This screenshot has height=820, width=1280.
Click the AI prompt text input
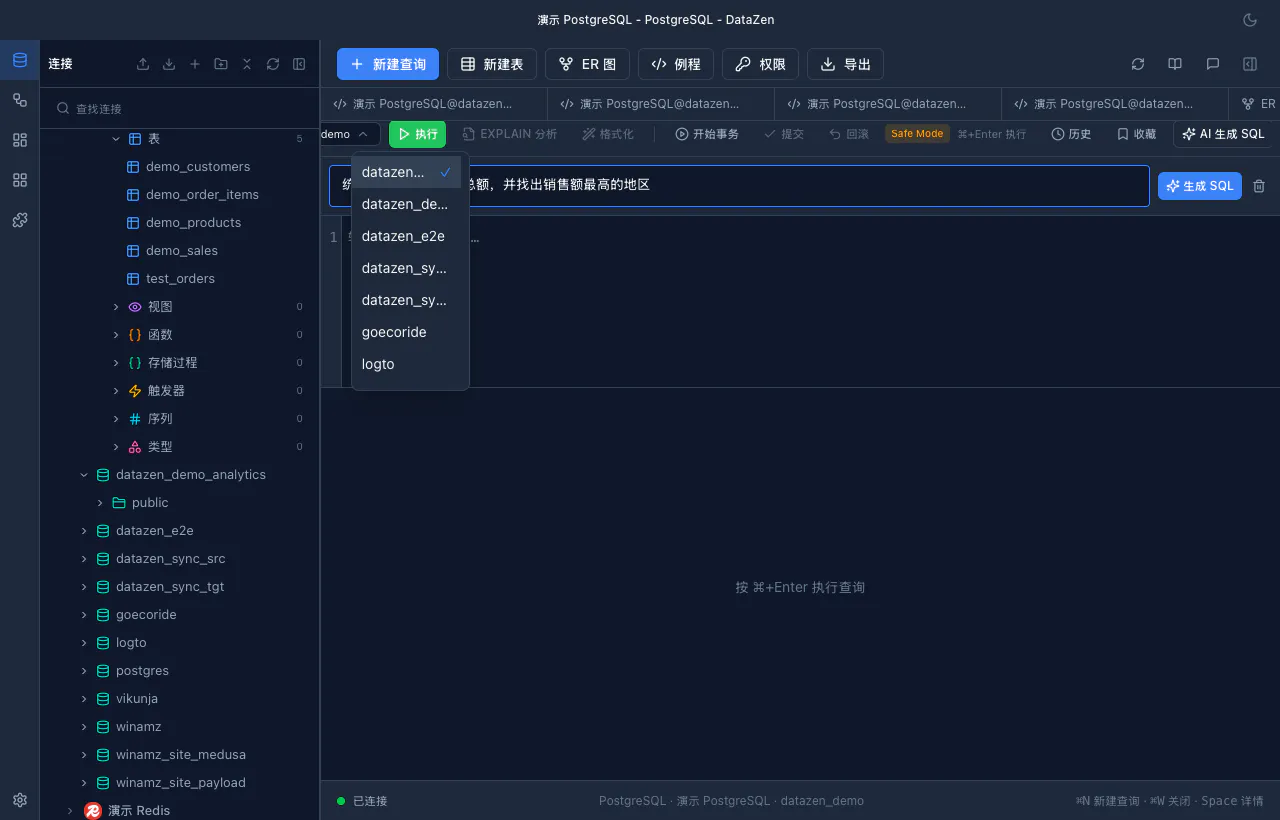tap(739, 185)
